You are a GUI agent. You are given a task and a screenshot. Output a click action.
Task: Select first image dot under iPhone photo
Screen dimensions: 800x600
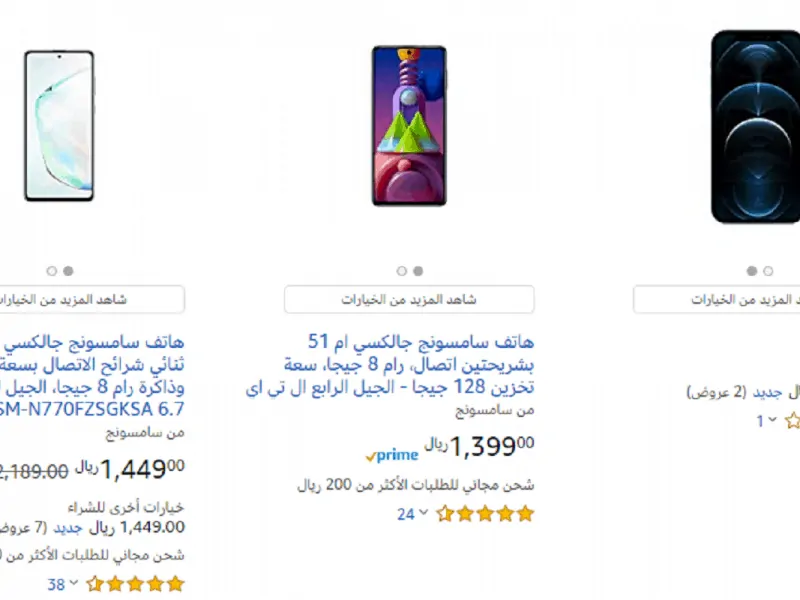[752, 271]
